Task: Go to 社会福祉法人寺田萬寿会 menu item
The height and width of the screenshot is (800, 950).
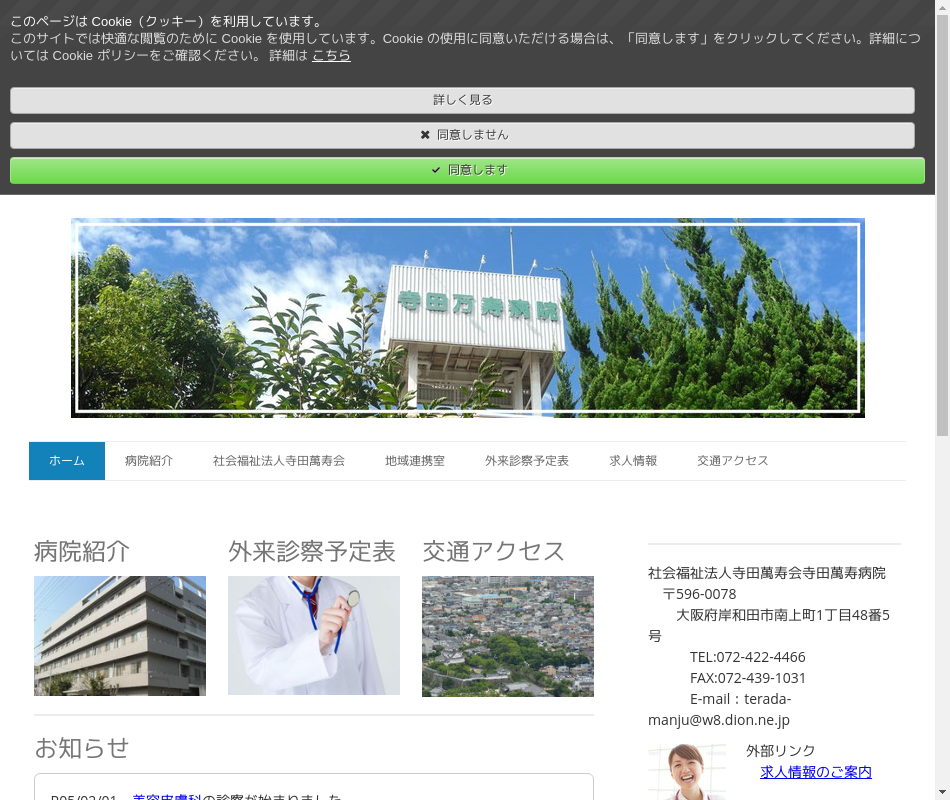Action: [x=279, y=461]
